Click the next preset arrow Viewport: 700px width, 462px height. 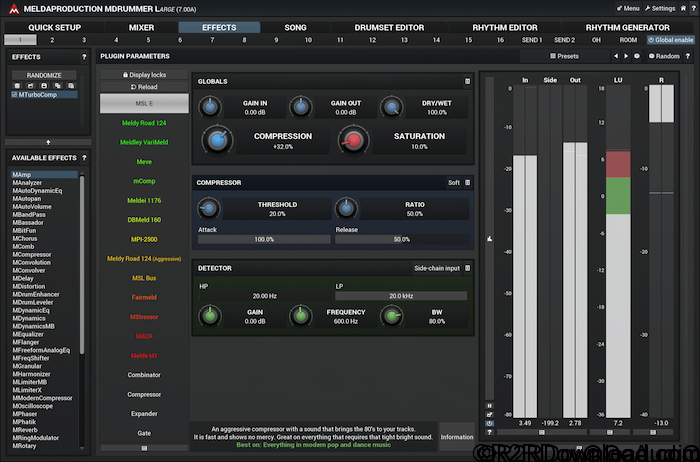pyautogui.click(x=626, y=57)
